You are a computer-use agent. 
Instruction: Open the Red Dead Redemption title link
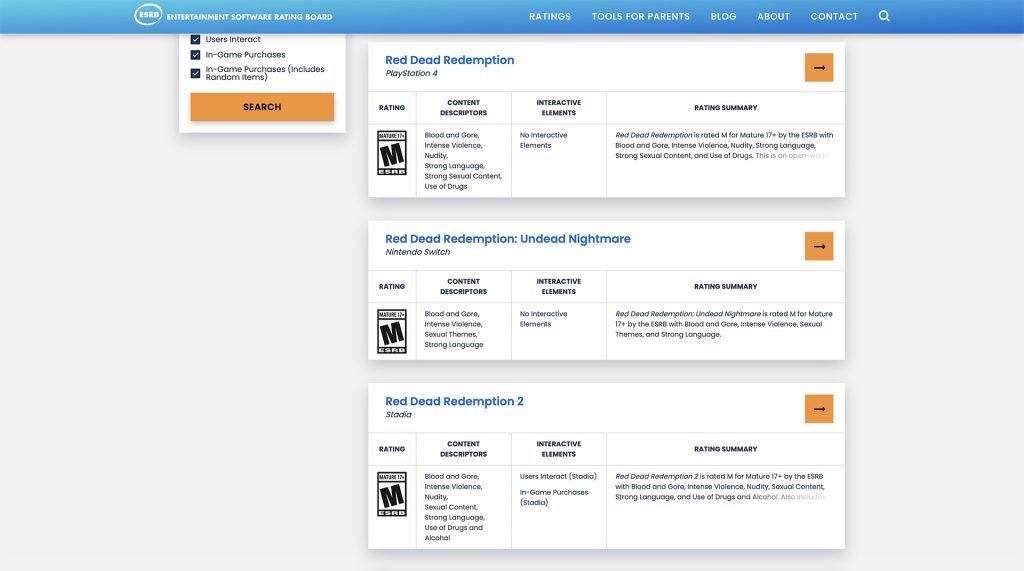449,60
